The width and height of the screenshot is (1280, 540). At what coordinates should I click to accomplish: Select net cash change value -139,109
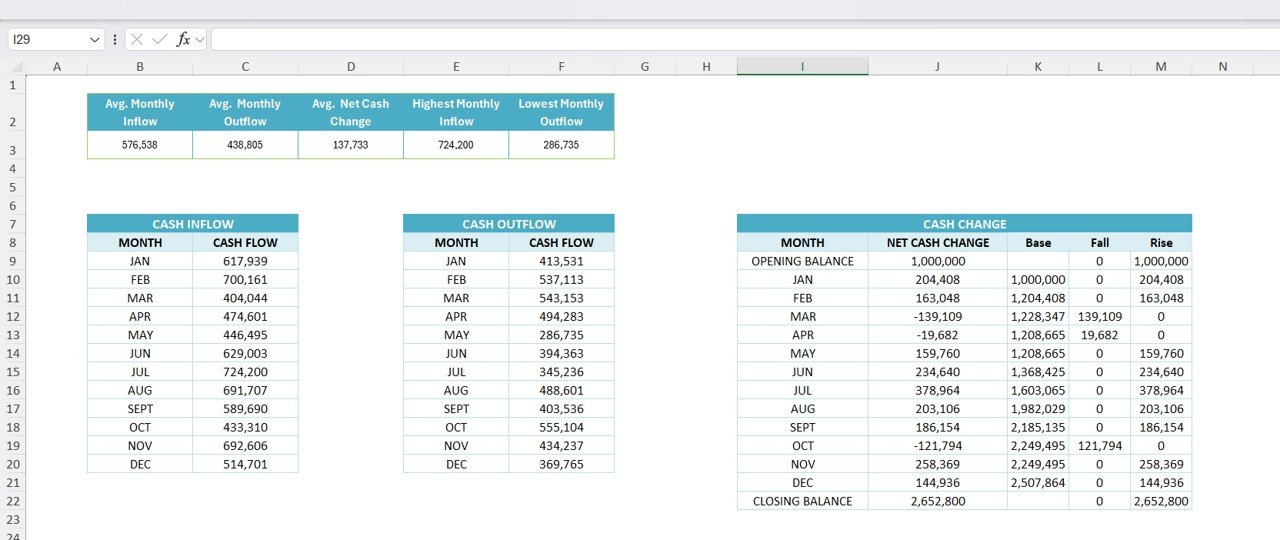[x=937, y=316]
